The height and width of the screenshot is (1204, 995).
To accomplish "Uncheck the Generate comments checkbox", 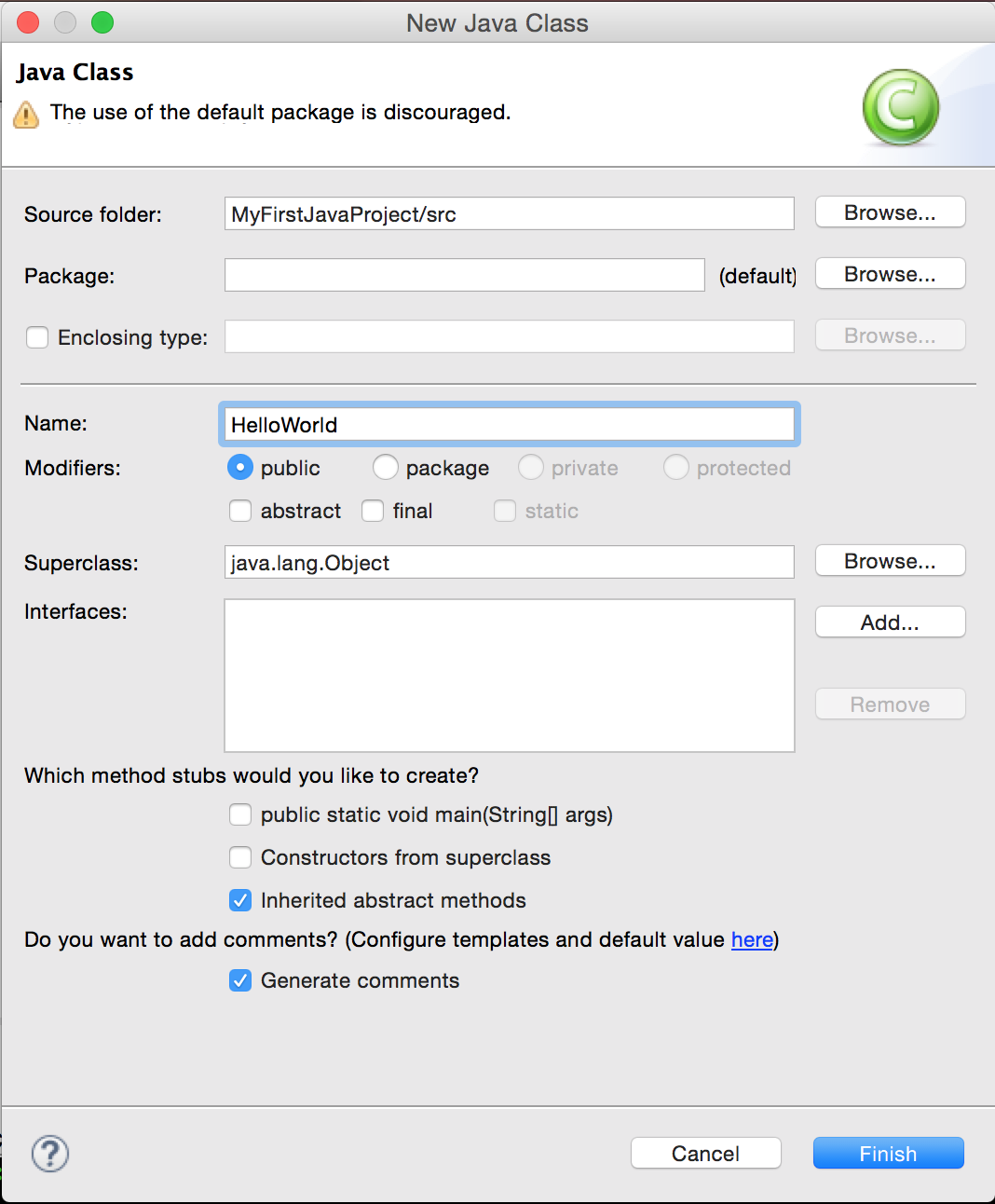I will coord(240,980).
